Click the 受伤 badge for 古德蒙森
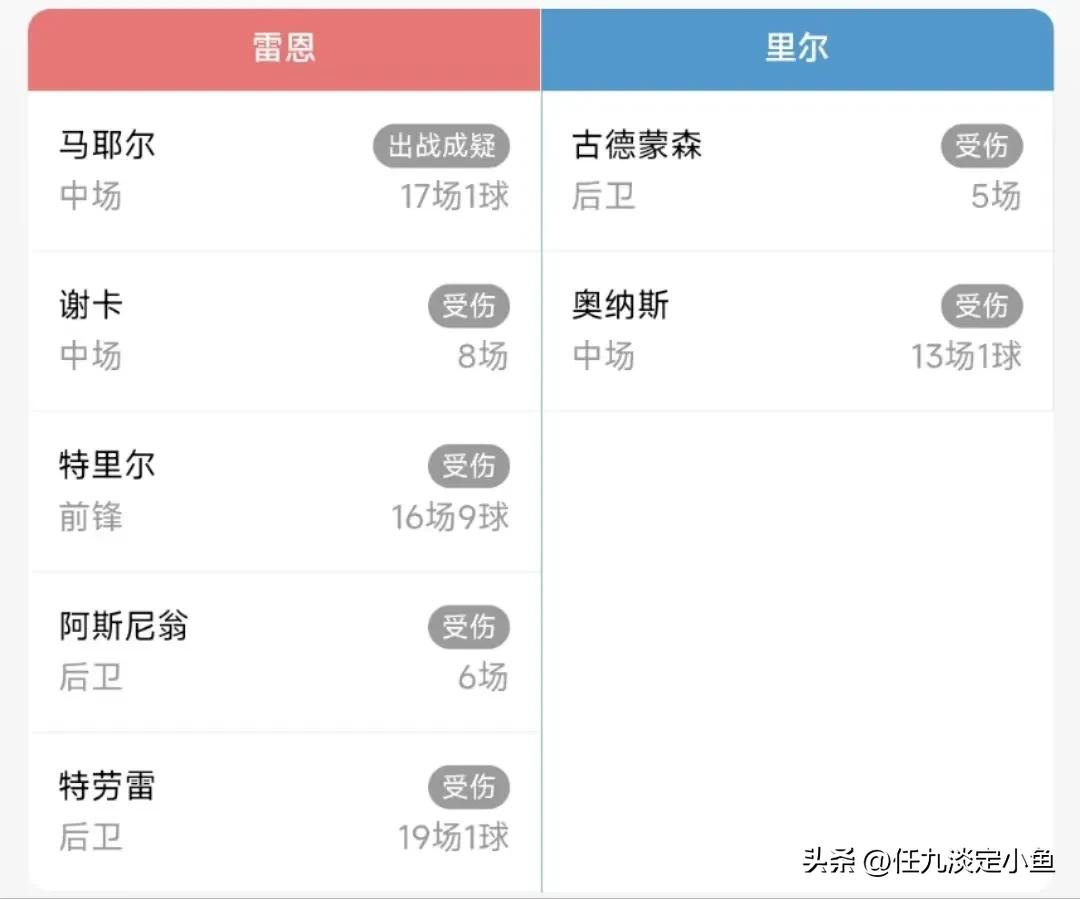Image resolution: width=1080 pixels, height=899 pixels. pos(982,146)
